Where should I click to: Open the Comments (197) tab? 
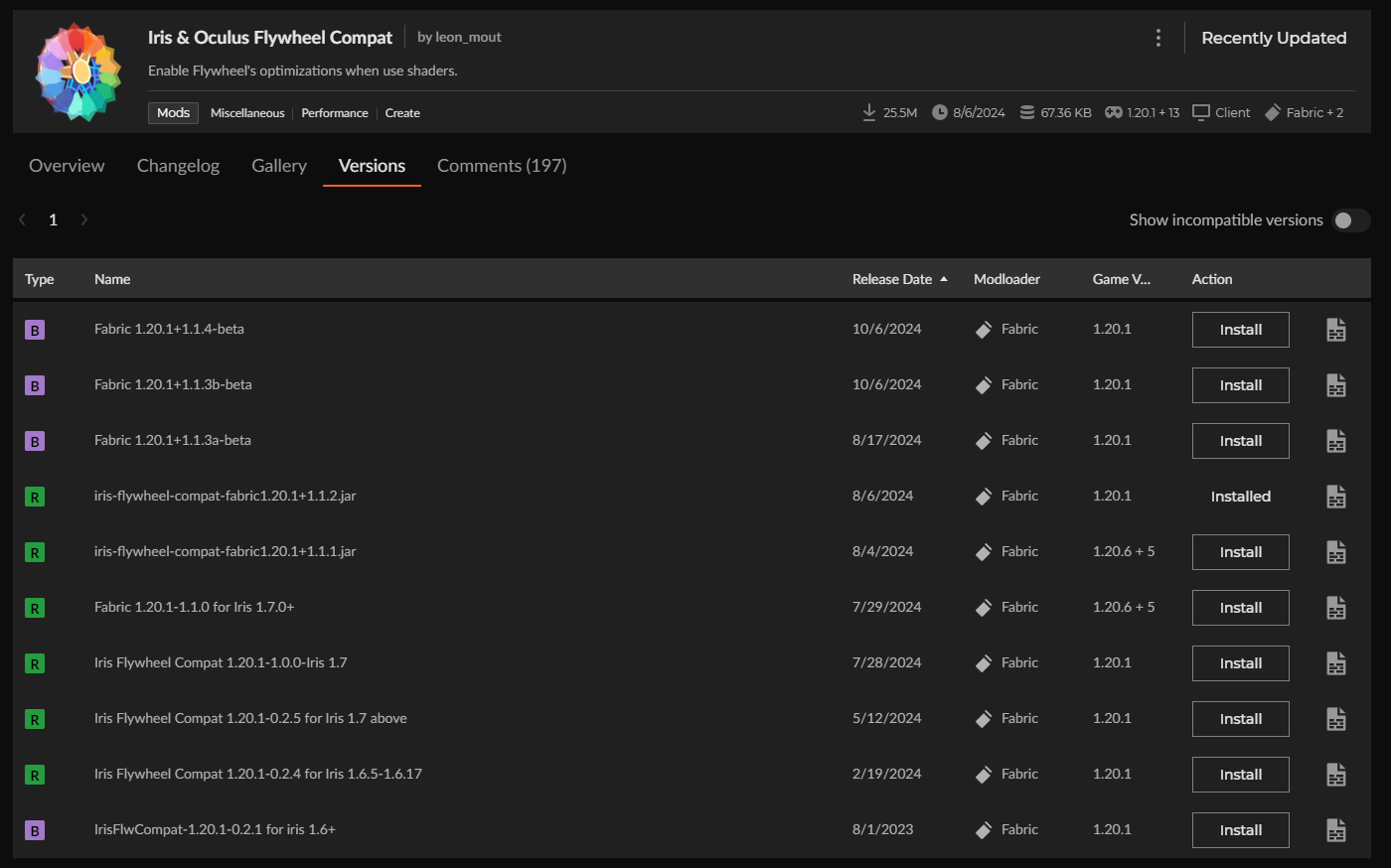point(502,166)
